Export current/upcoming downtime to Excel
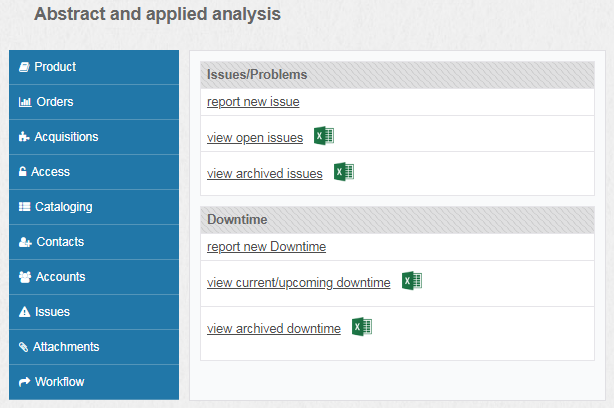The height and width of the screenshot is (408, 614). coord(412,280)
